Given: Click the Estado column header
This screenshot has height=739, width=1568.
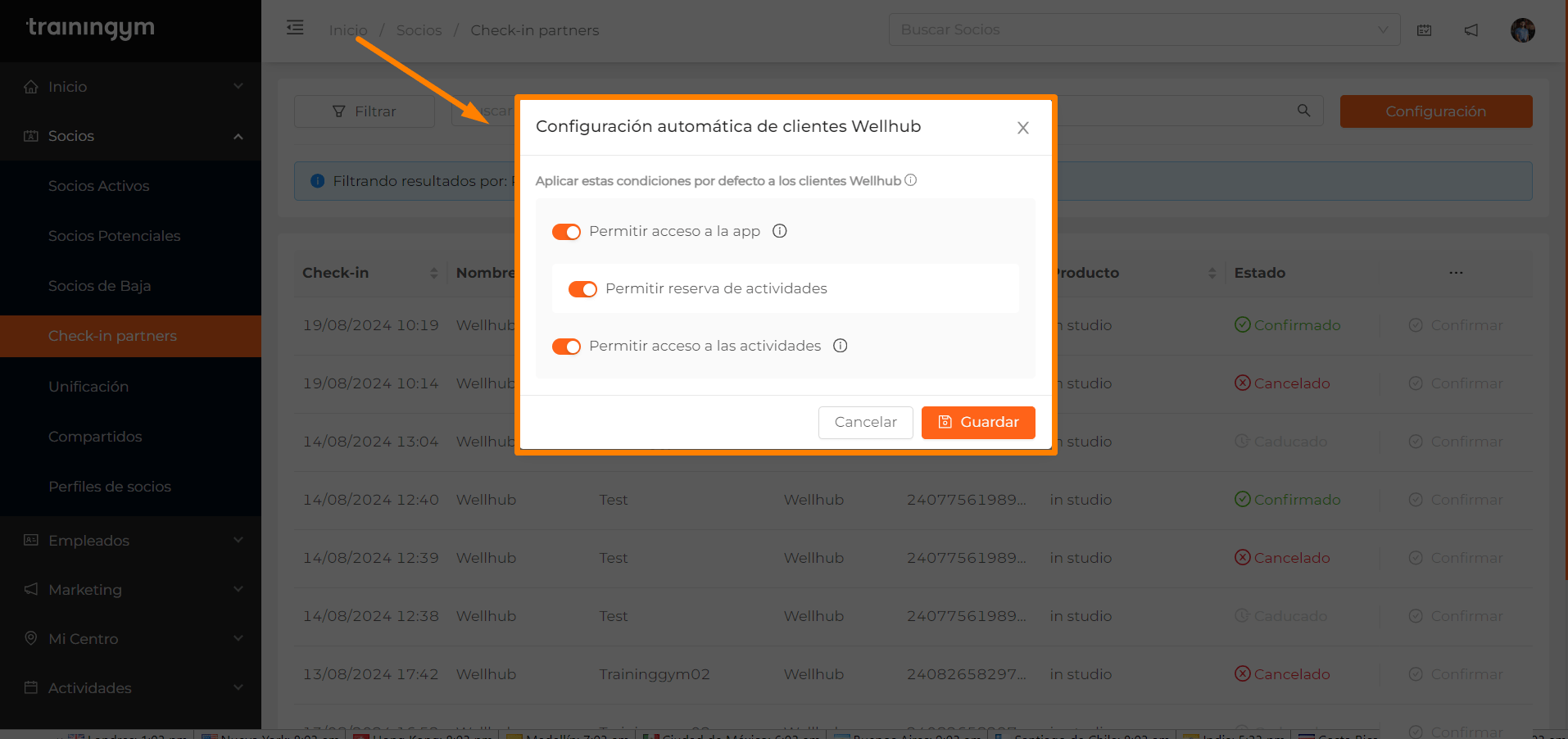Looking at the screenshot, I should coord(1260,273).
